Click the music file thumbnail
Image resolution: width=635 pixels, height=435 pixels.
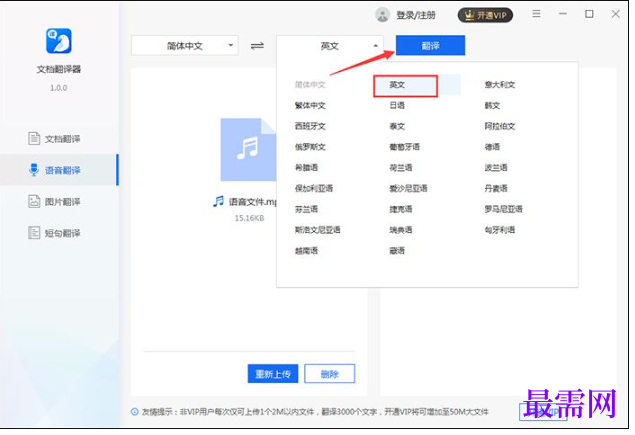(x=248, y=149)
